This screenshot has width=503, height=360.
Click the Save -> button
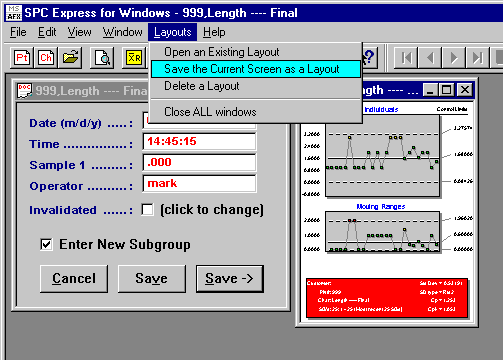pyautogui.click(x=230, y=279)
